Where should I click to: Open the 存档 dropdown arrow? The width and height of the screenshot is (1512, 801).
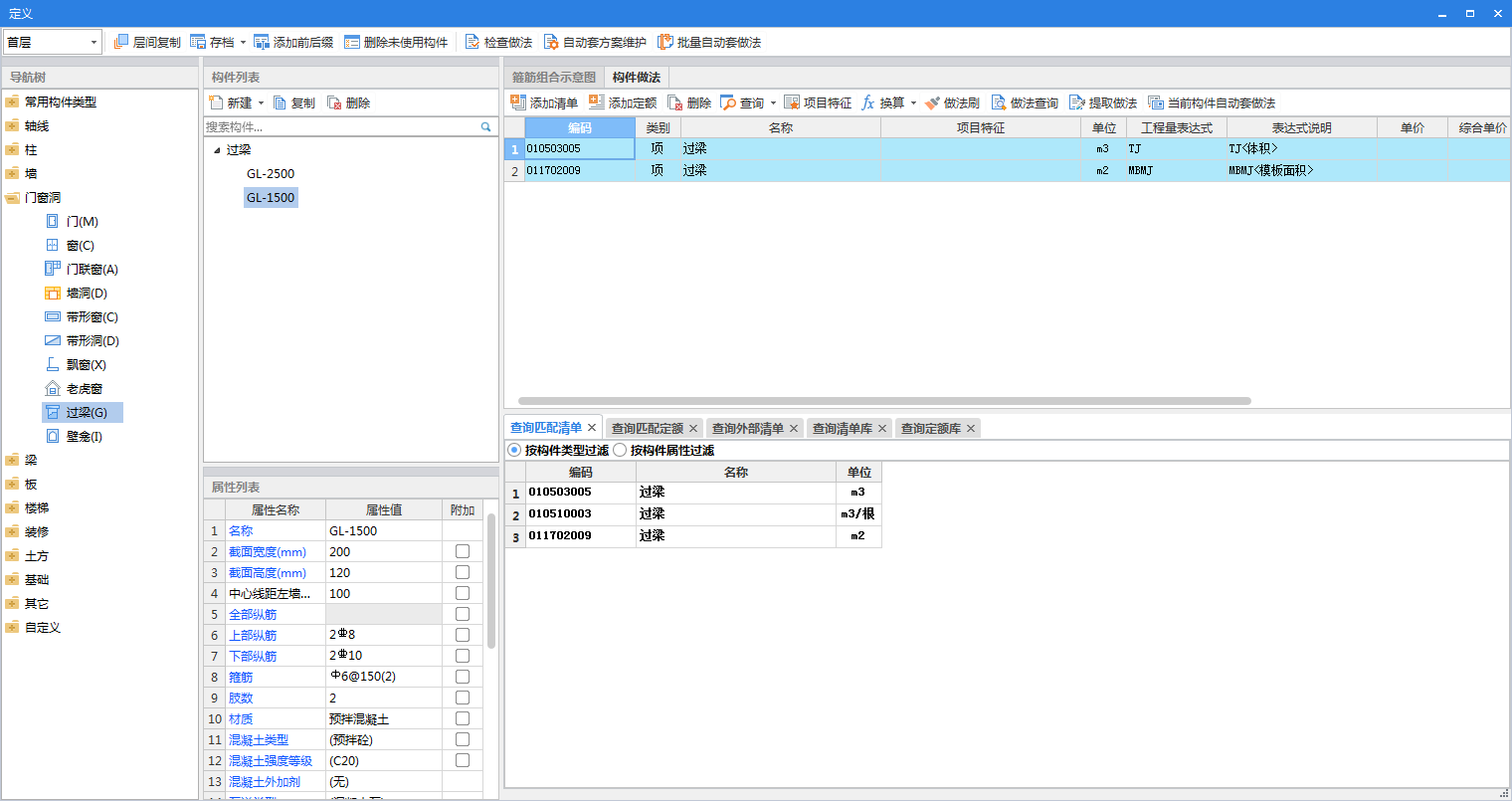(x=243, y=43)
